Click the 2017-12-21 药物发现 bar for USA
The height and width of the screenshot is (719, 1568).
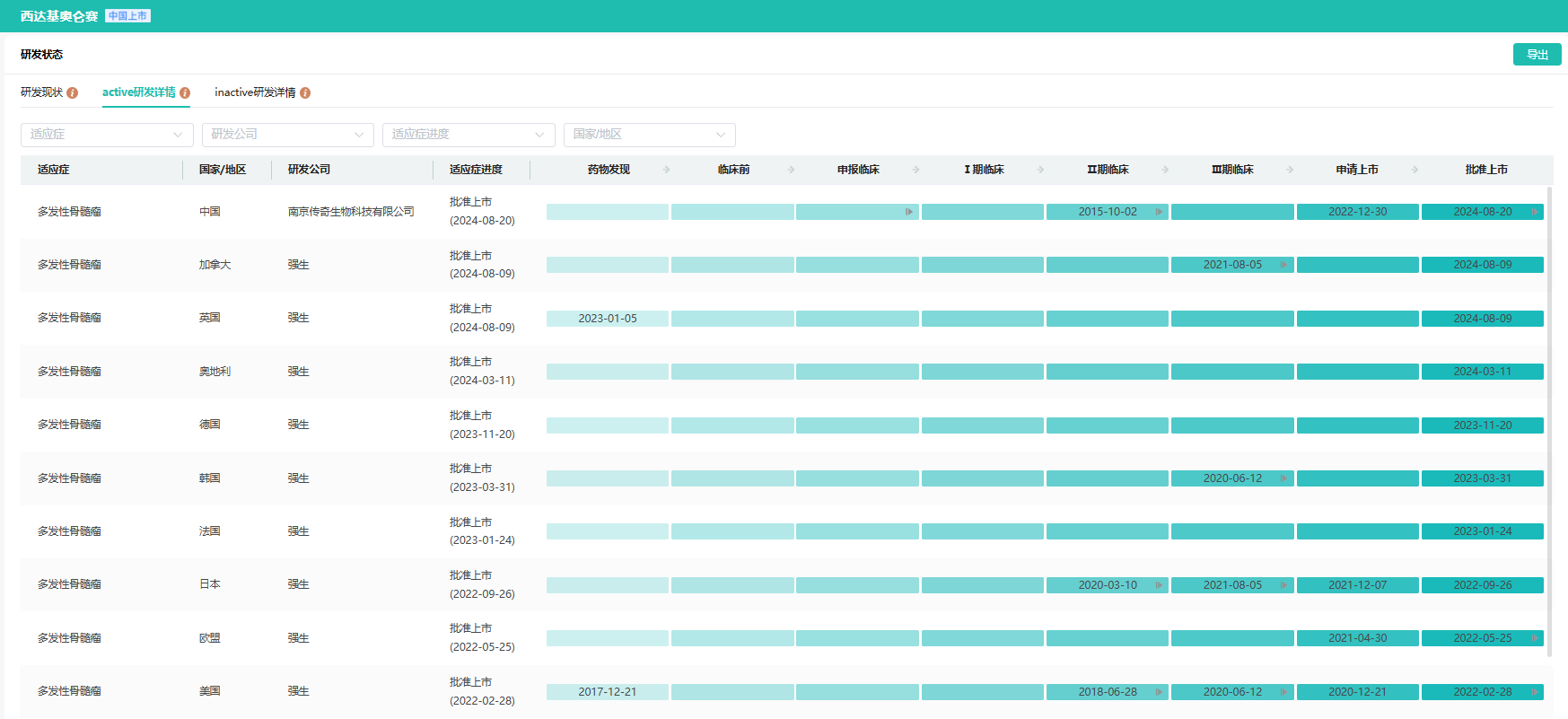tap(607, 692)
